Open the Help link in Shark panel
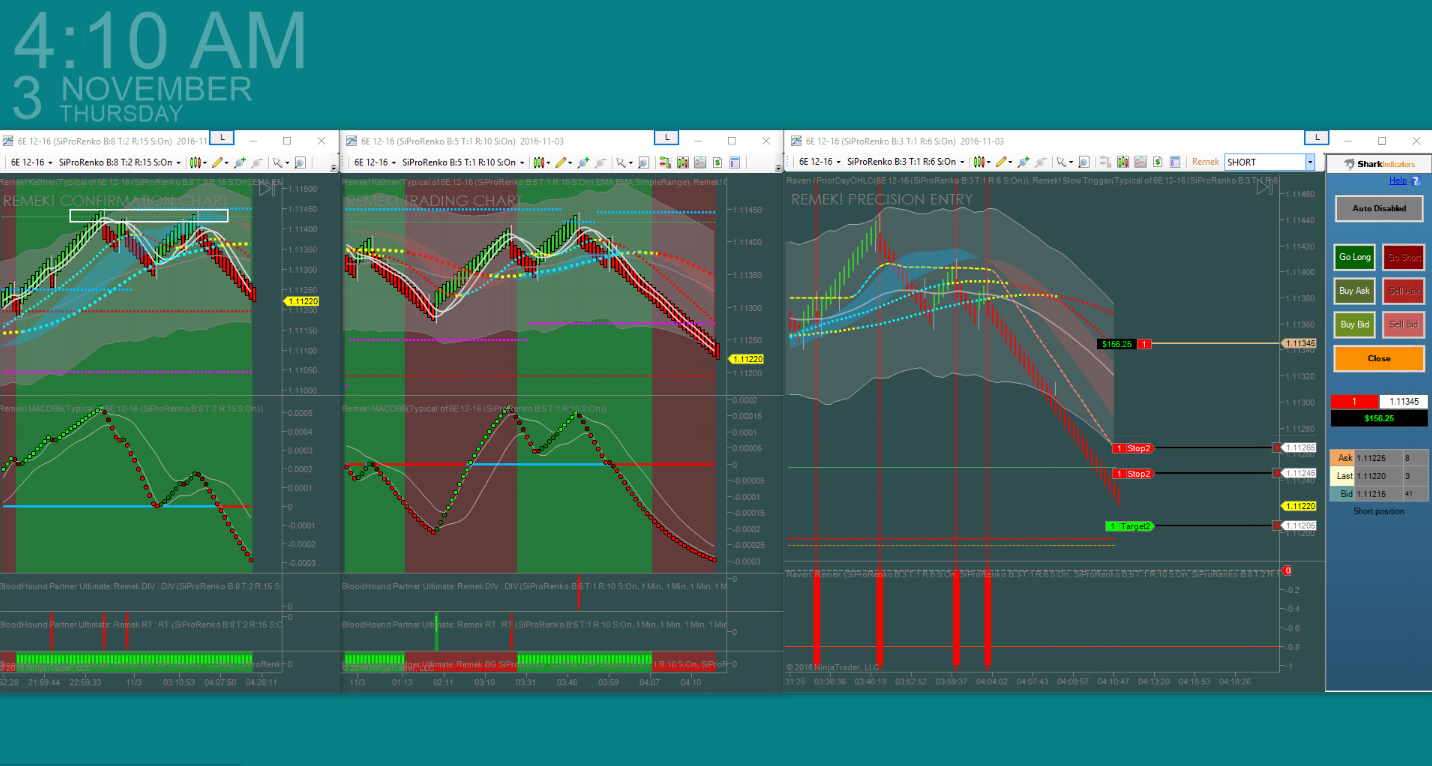 tap(1397, 181)
